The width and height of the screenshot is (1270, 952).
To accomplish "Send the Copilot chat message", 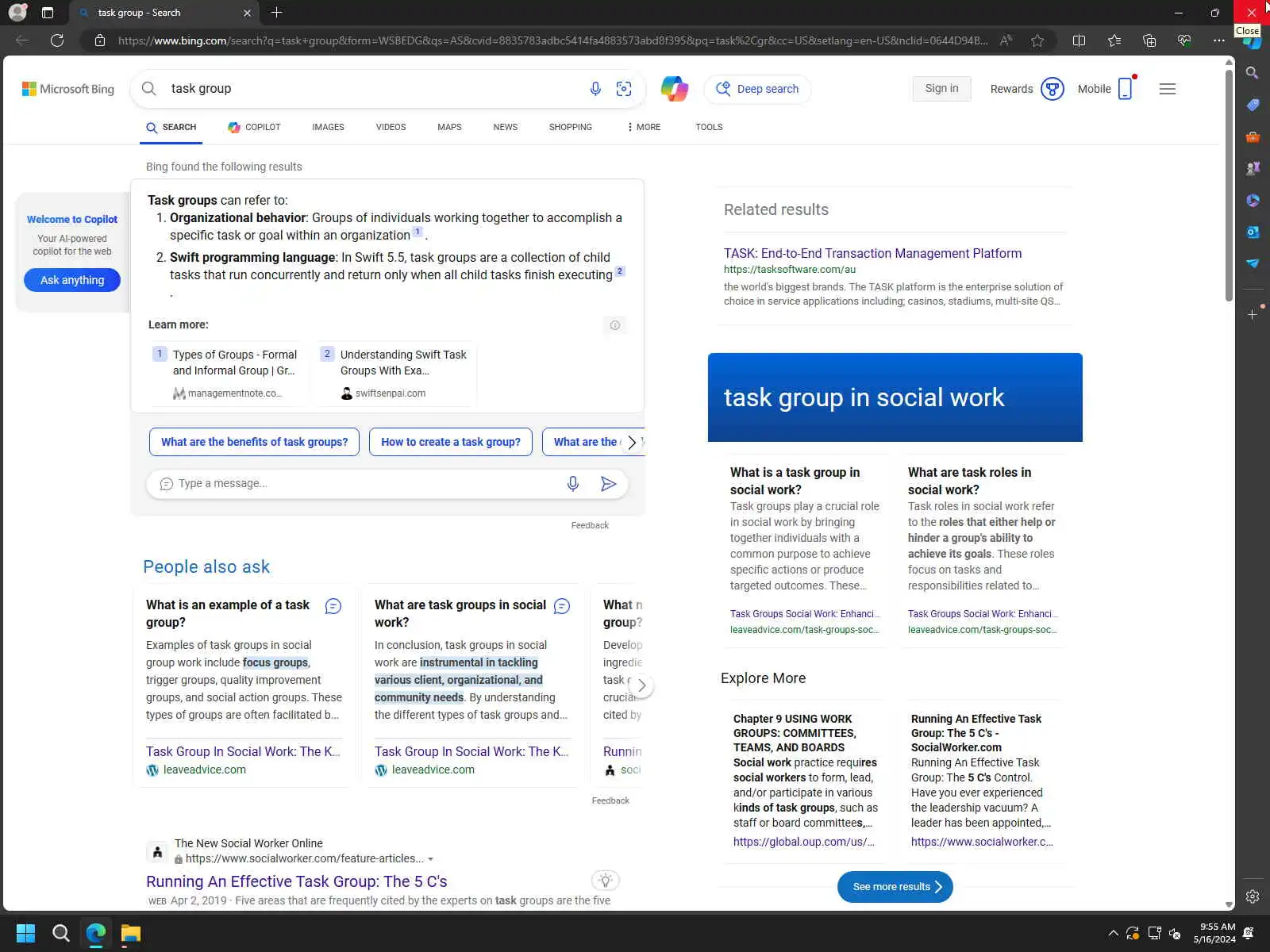I will (609, 484).
